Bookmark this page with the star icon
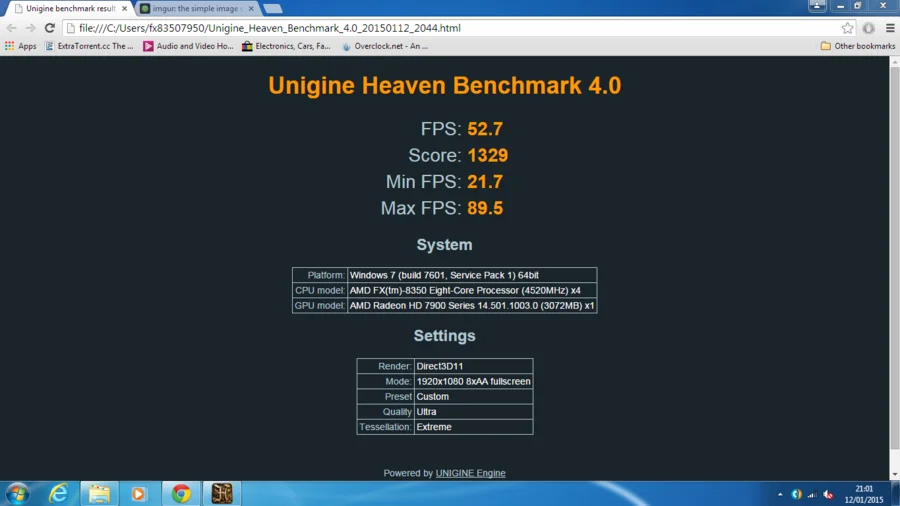 847,28
